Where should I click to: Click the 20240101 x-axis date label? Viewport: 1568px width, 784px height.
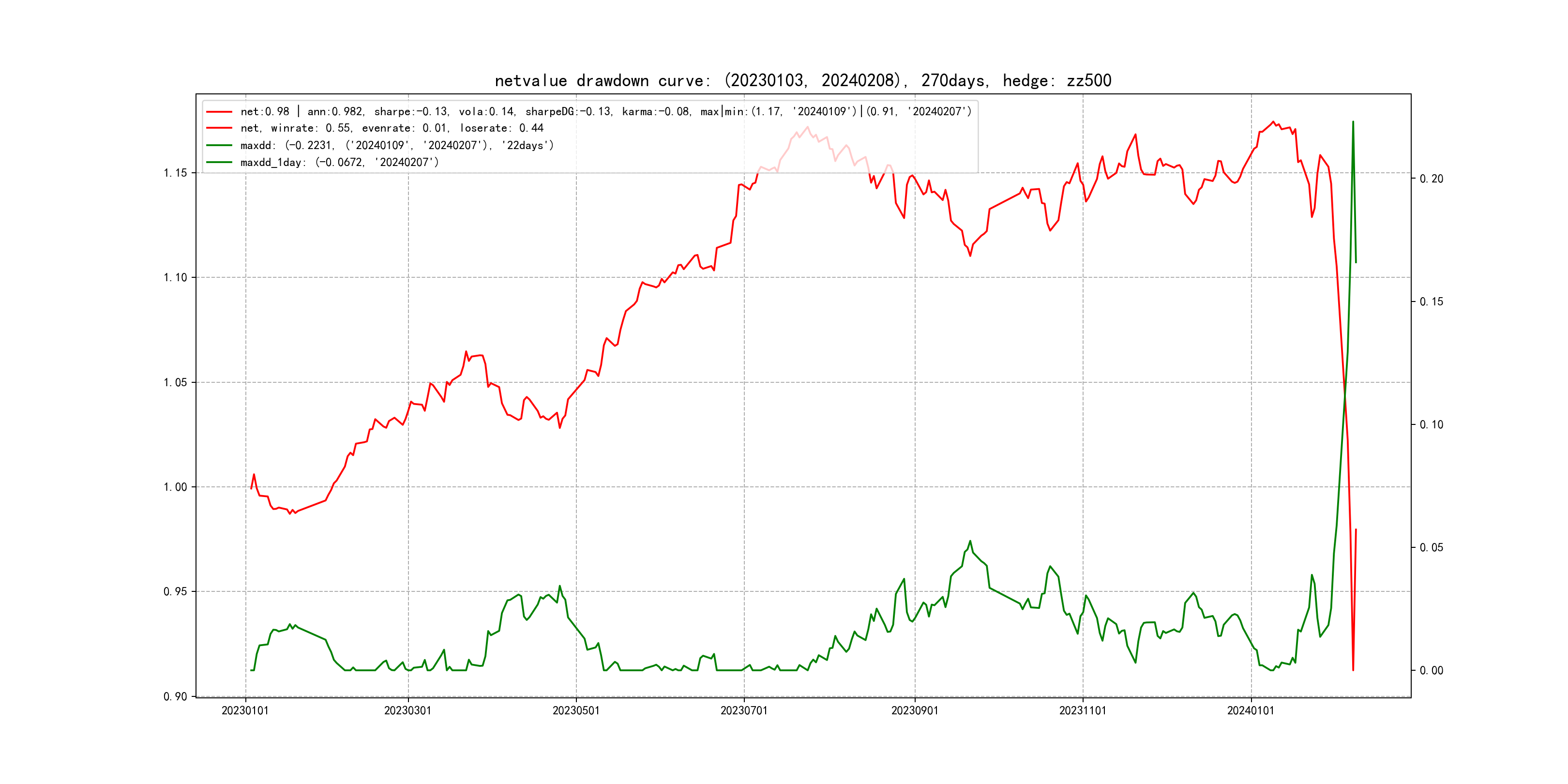[x=1251, y=711]
